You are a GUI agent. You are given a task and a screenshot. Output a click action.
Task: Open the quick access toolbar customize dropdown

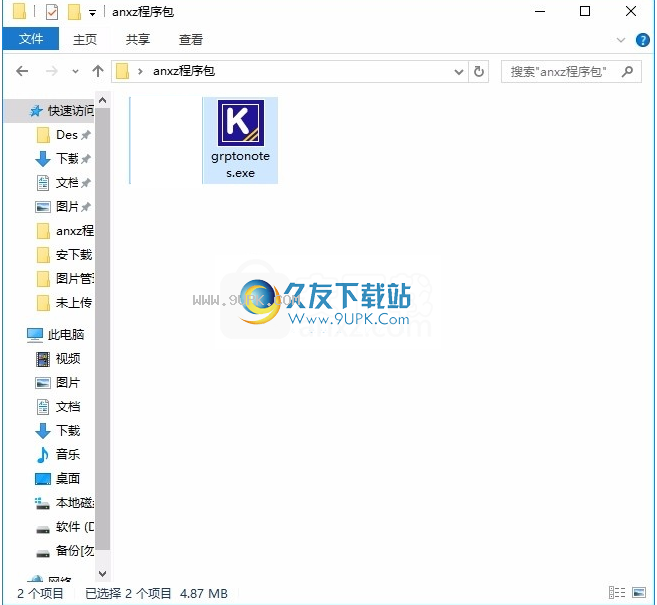pos(93,13)
